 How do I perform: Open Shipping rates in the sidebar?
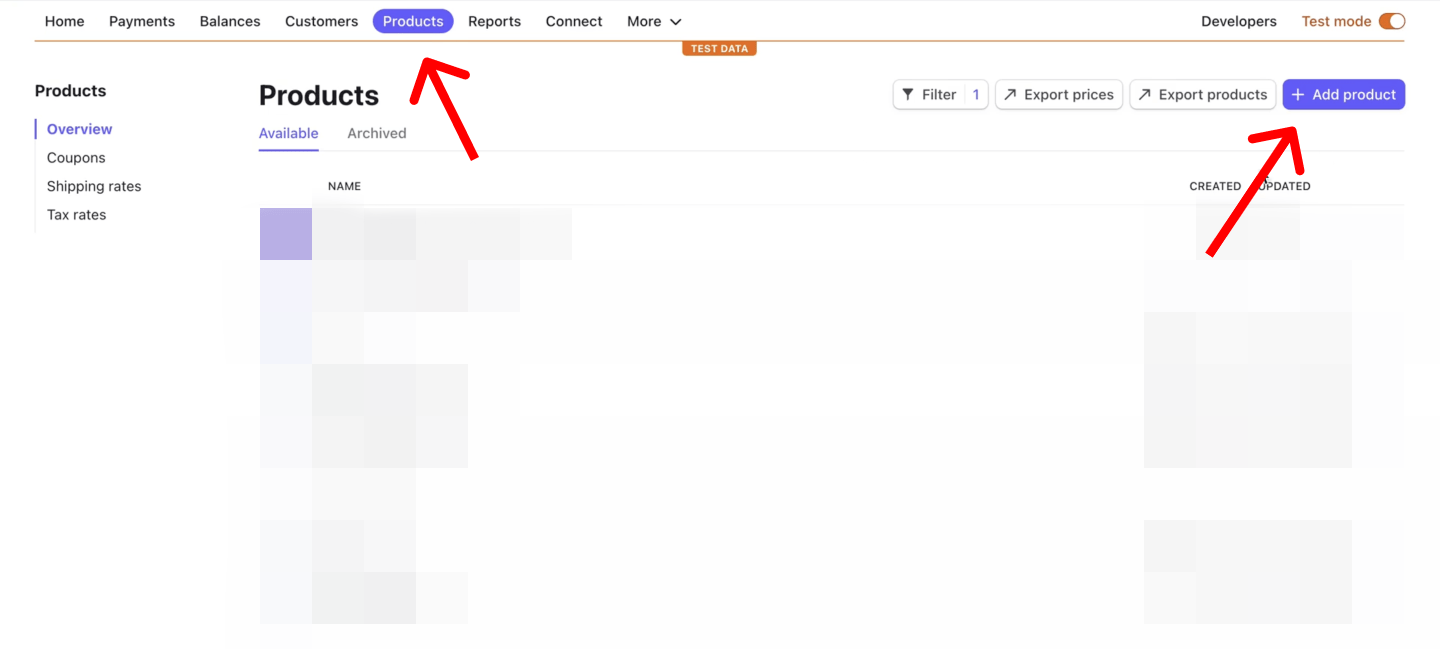pos(93,186)
